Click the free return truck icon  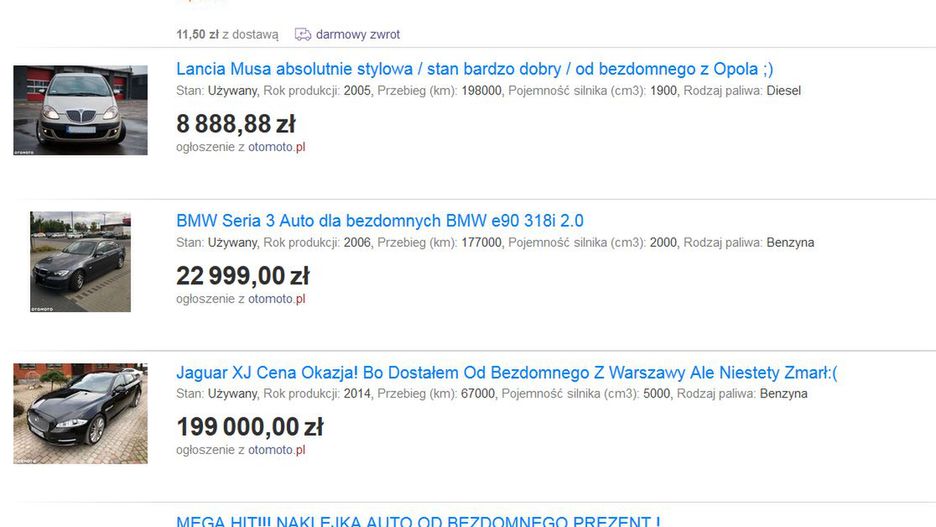[303, 35]
